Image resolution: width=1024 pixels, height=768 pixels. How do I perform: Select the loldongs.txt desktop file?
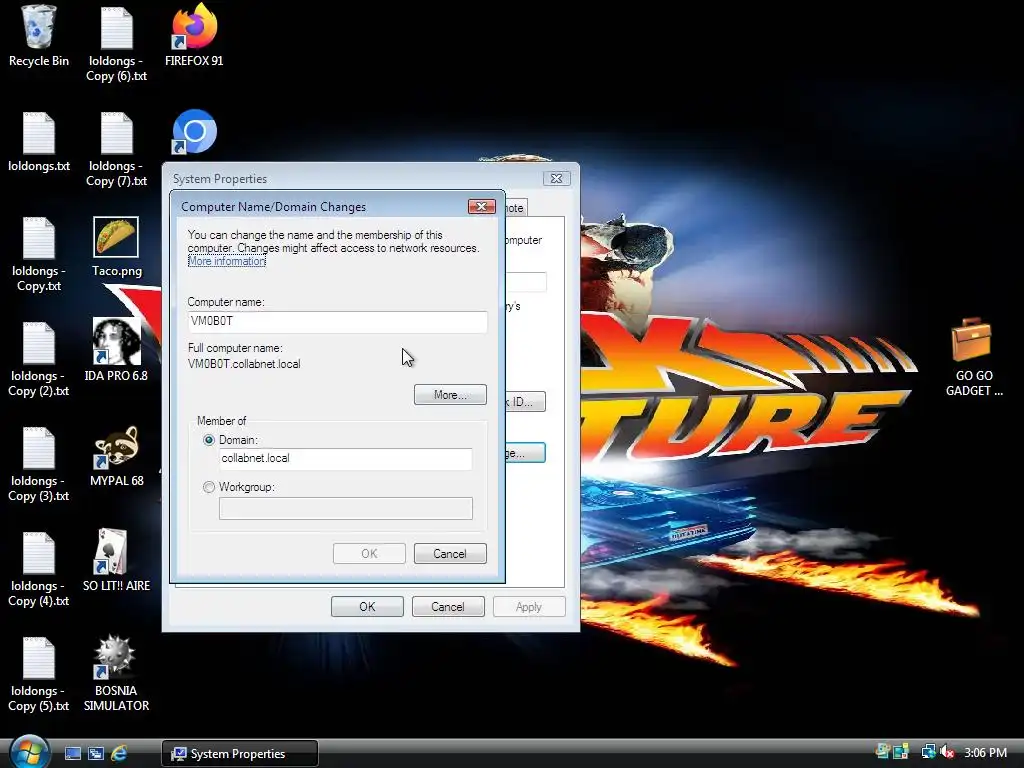[x=39, y=142]
